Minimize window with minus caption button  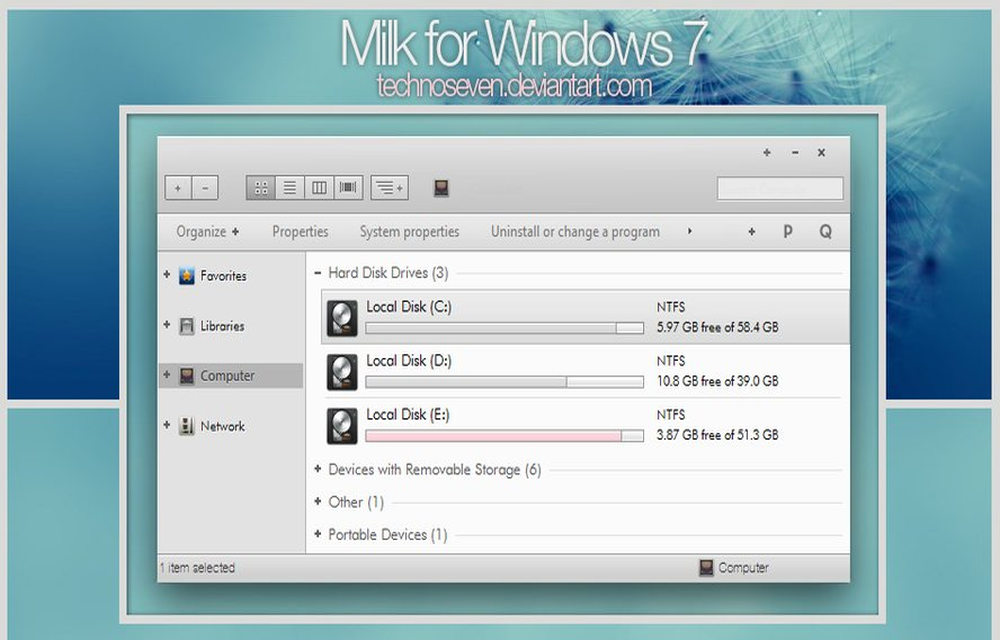(795, 152)
